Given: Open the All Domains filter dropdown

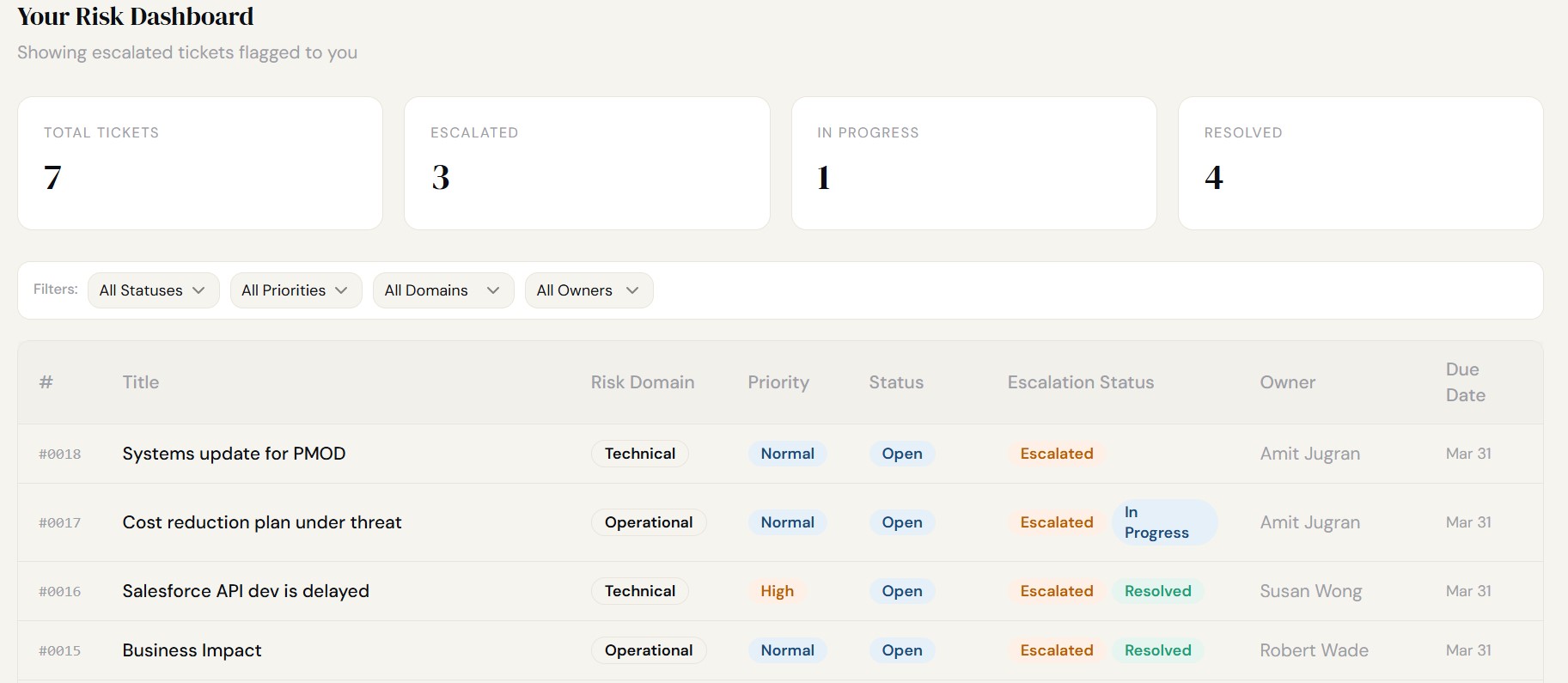Looking at the screenshot, I should [443, 290].
